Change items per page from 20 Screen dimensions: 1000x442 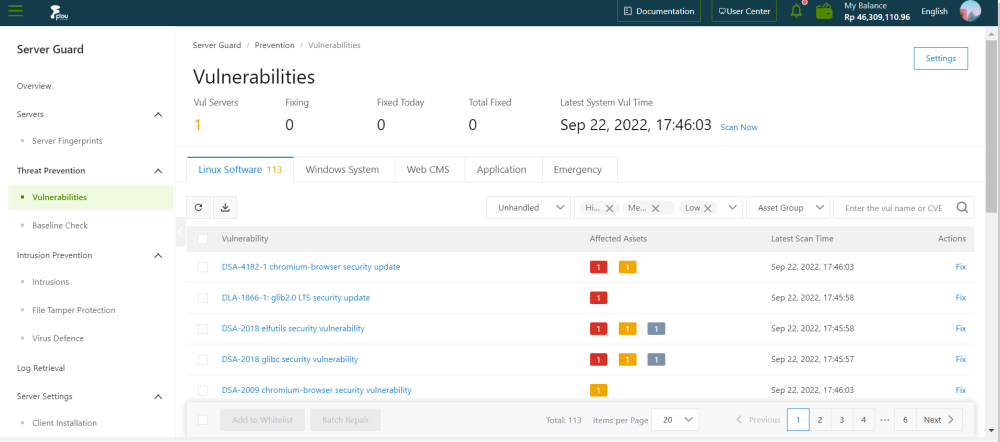point(675,420)
